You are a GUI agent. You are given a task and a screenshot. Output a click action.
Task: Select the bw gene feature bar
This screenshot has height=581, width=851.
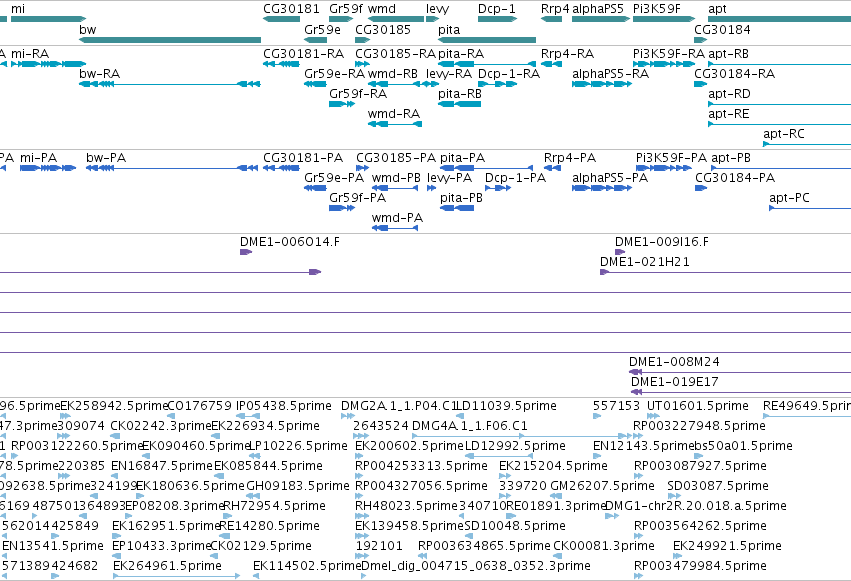click(x=170, y=40)
